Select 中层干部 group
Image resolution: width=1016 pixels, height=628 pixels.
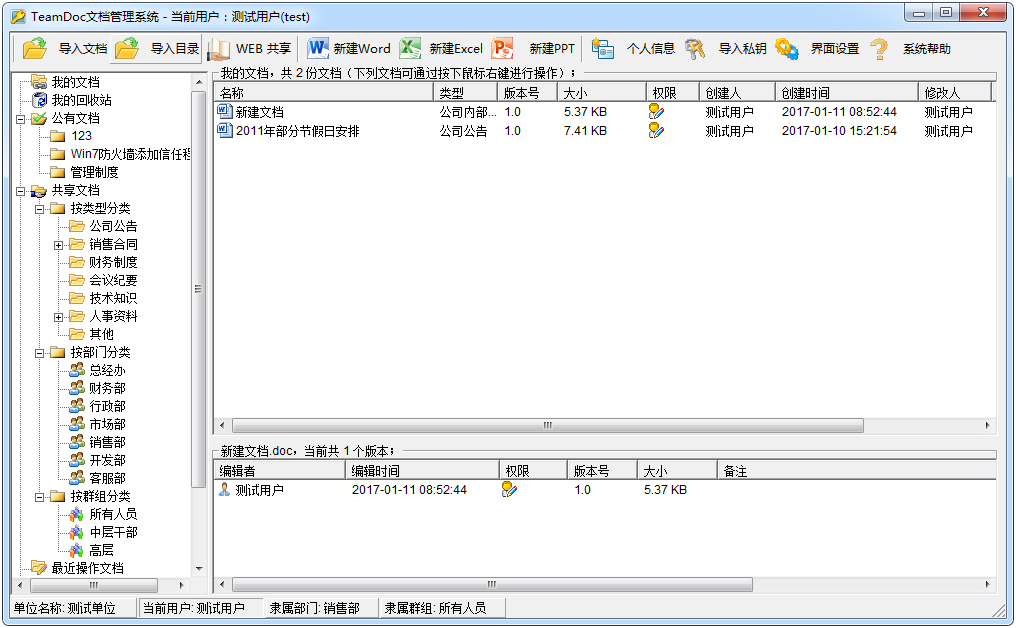[x=113, y=532]
